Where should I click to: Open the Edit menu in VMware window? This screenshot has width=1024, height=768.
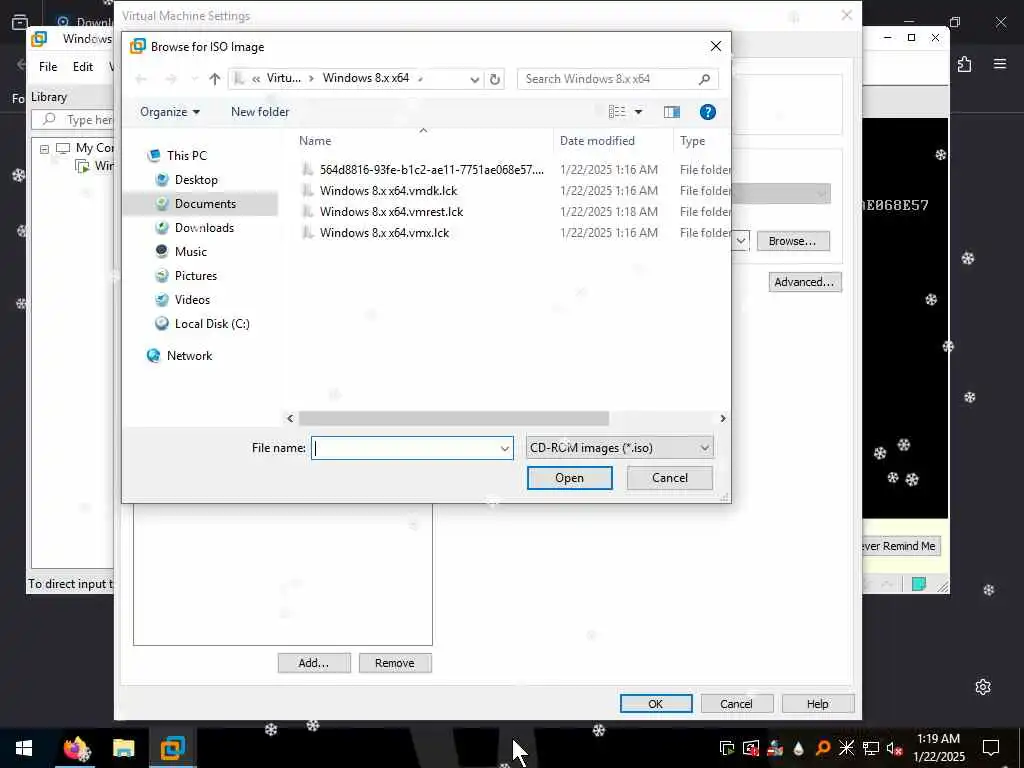[83, 67]
